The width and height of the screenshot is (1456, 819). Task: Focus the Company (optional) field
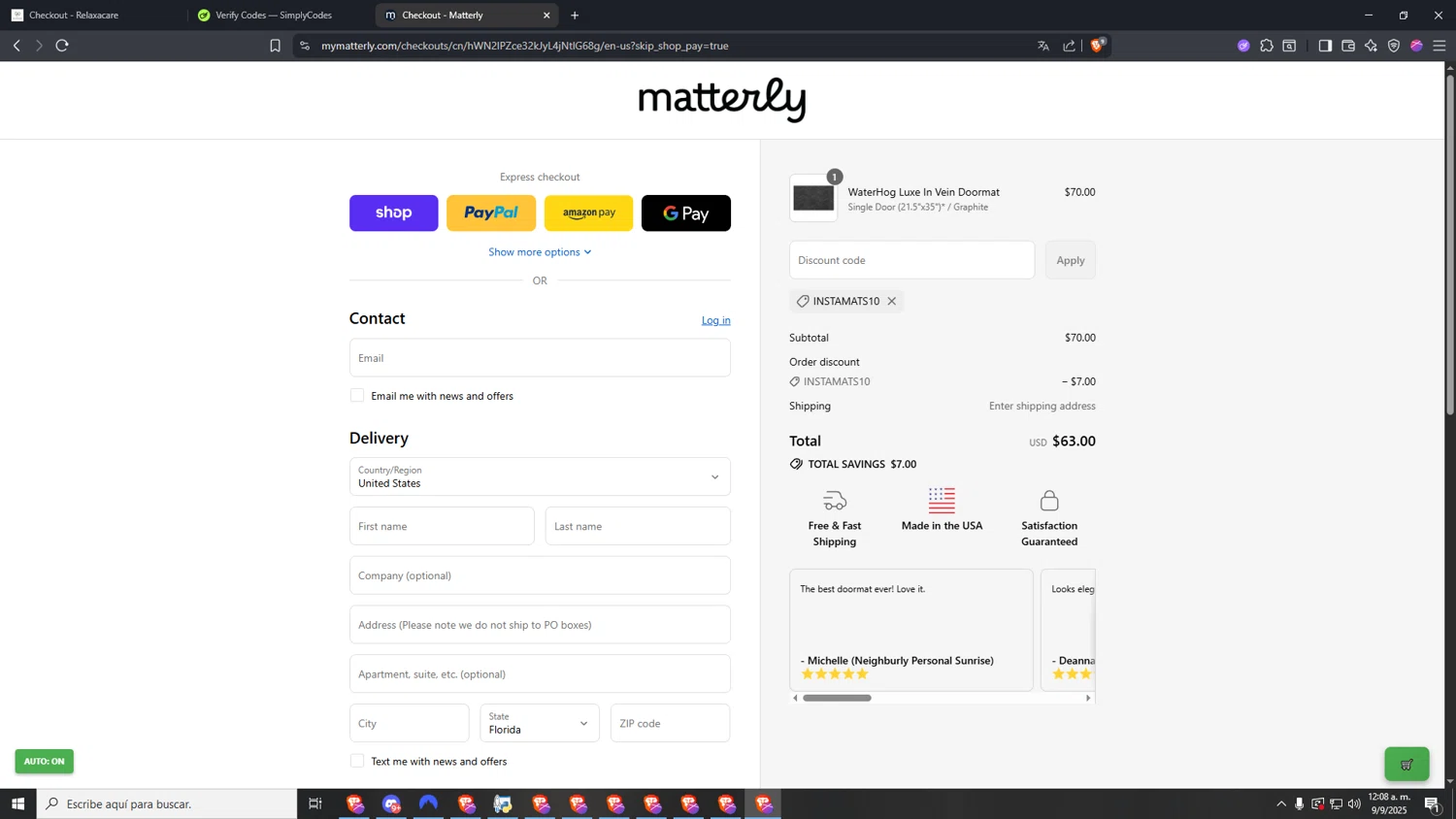click(x=540, y=575)
